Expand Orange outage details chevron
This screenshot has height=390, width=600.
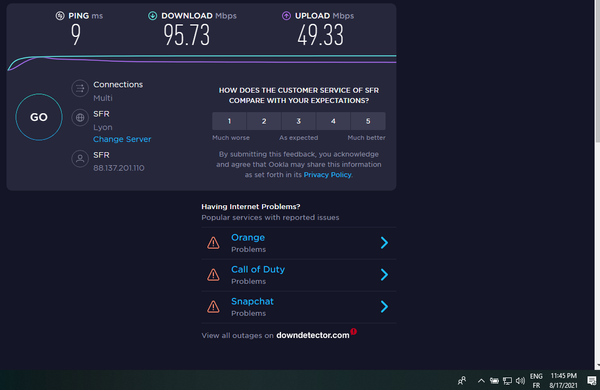384,243
